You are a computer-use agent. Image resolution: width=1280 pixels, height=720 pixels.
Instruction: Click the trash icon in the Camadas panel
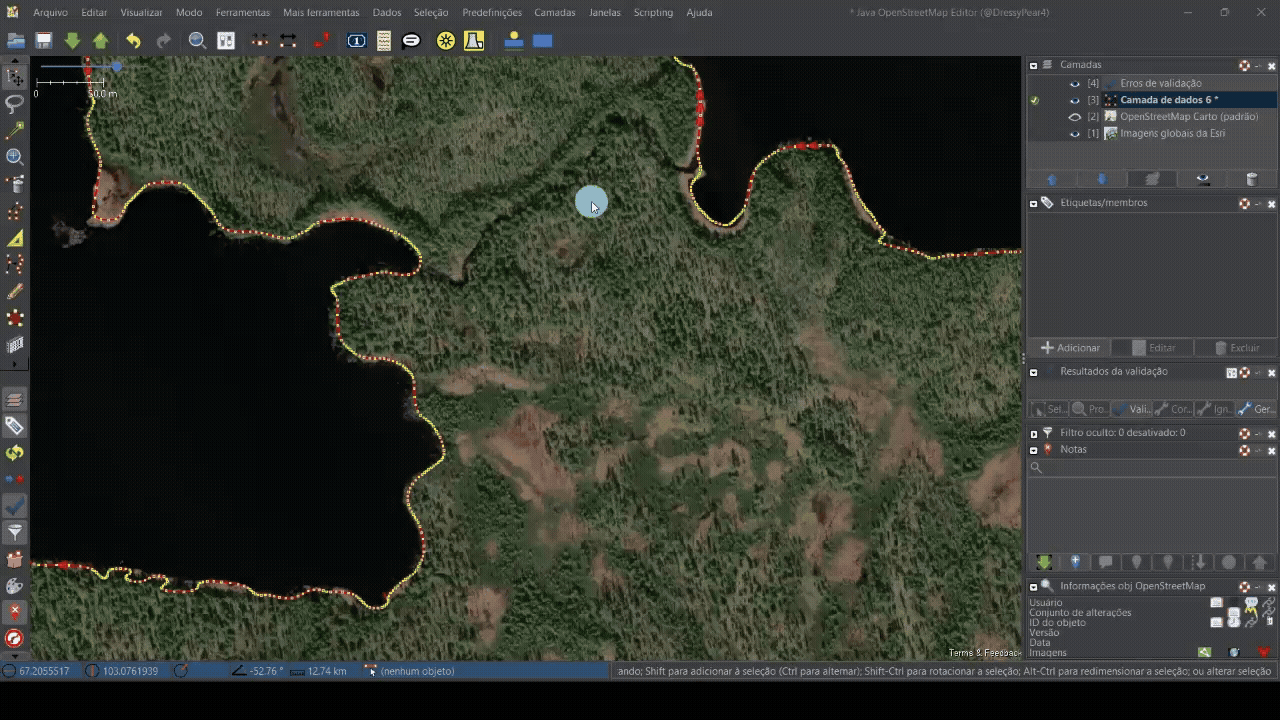1251,180
